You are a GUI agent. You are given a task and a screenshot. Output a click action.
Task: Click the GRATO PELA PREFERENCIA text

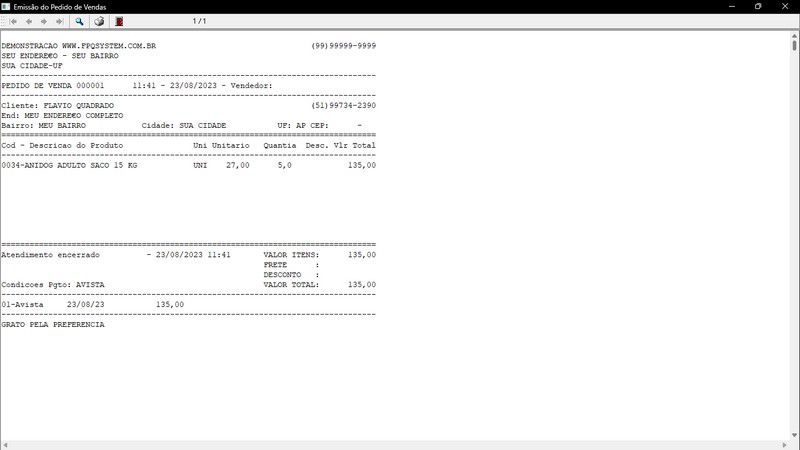click(x=53, y=324)
